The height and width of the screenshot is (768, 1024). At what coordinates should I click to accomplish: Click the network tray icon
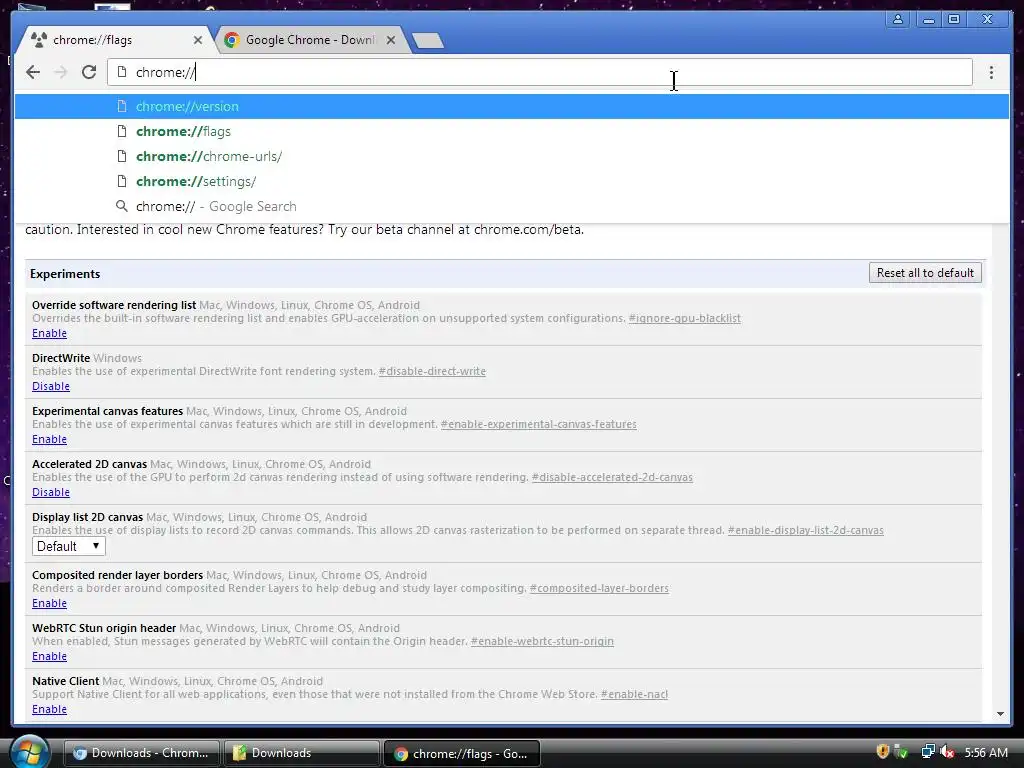tap(927, 752)
